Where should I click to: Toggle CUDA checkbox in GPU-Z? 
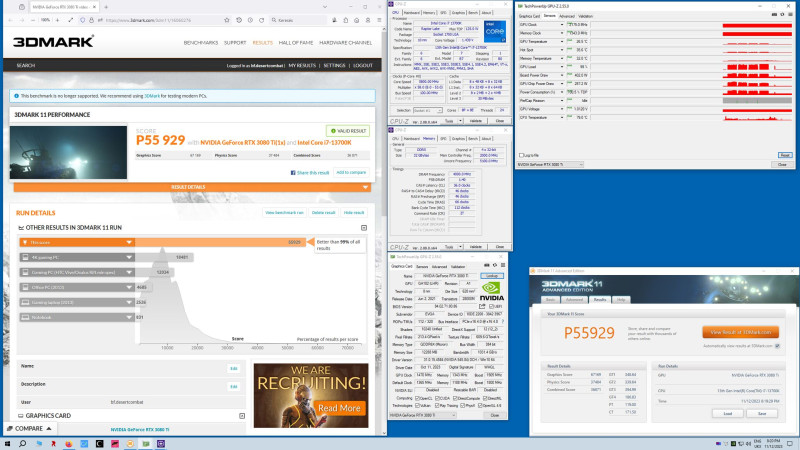click(x=437, y=398)
